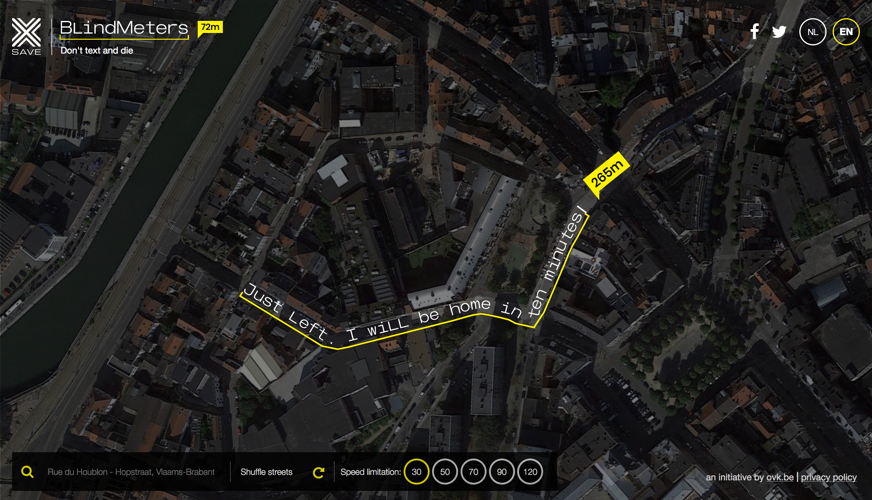Select the 50 speed limitation
Image resolution: width=872 pixels, height=500 pixels.
(445, 472)
